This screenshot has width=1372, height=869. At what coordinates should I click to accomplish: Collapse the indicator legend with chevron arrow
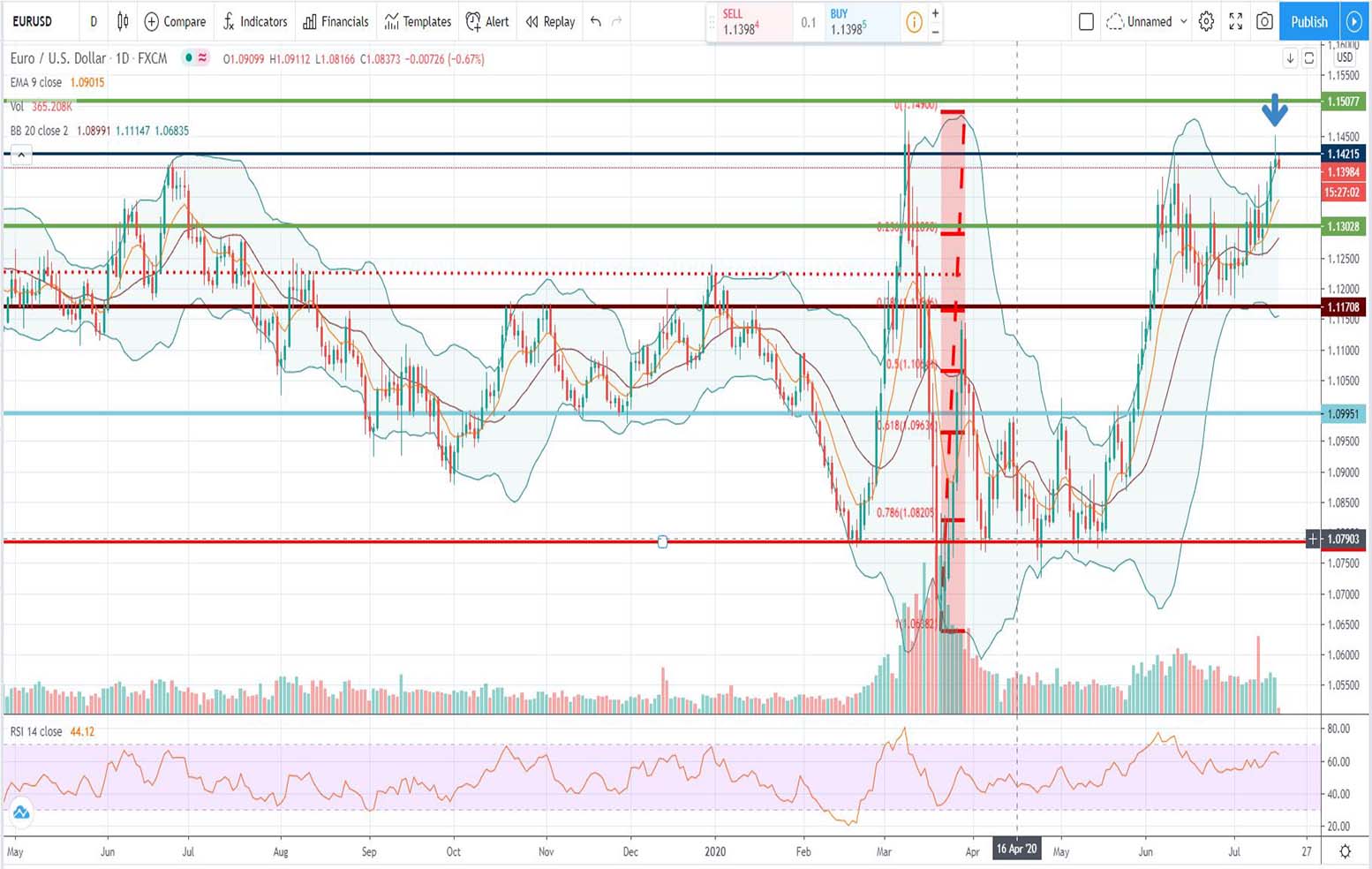tap(21, 155)
